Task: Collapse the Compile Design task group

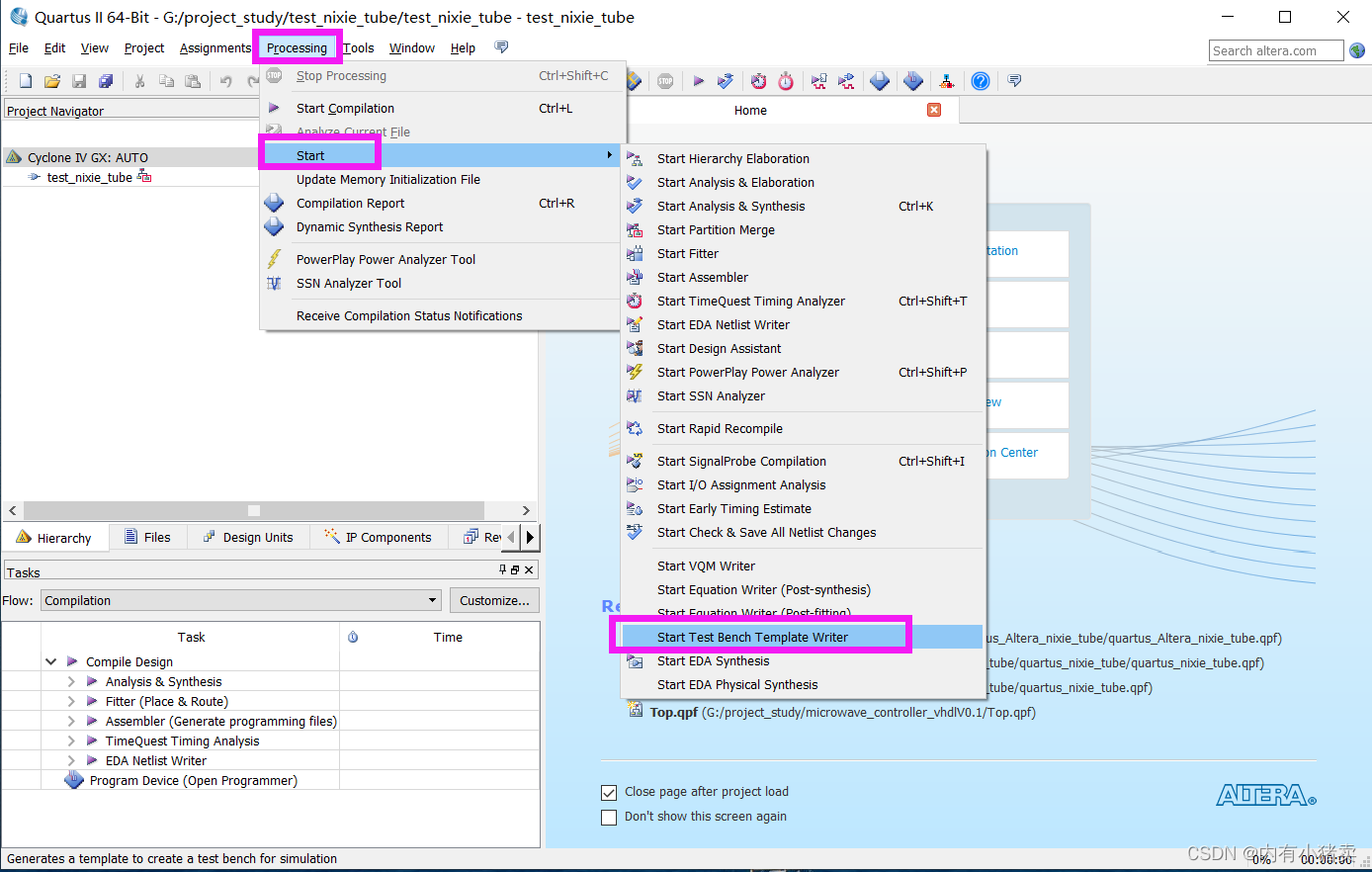Action: 50,661
